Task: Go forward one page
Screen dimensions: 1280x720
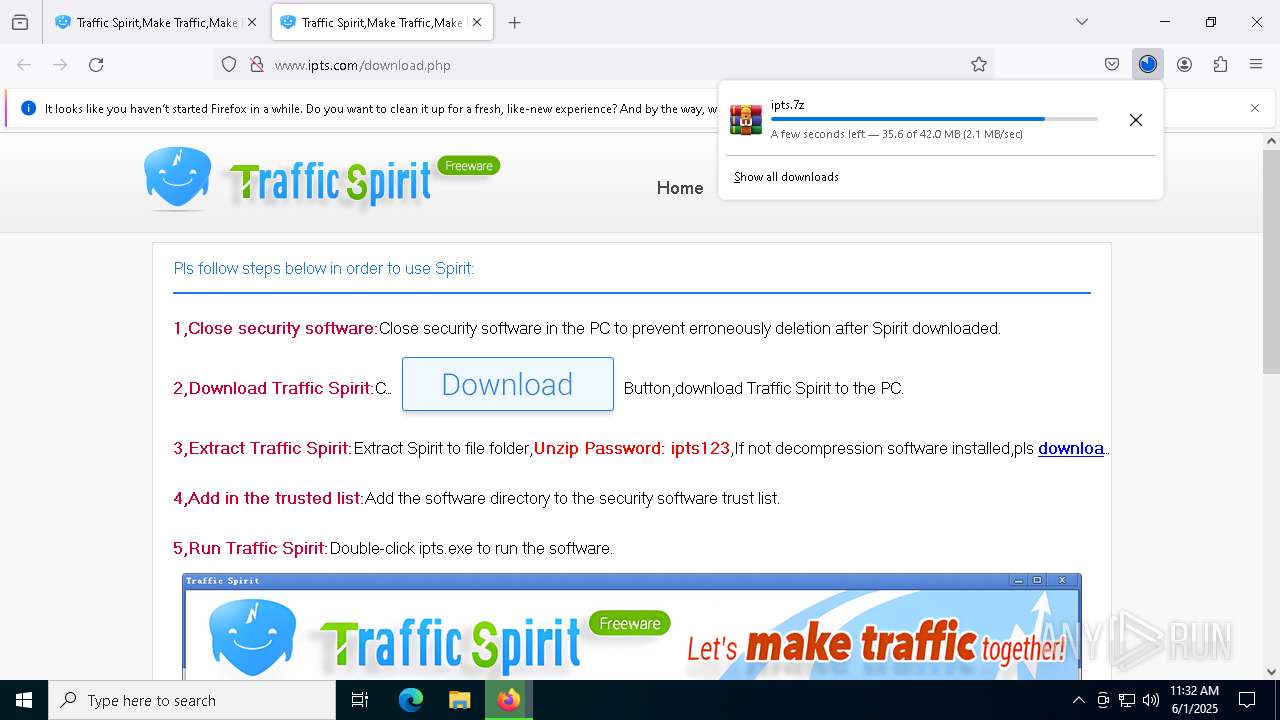Action: coord(60,65)
